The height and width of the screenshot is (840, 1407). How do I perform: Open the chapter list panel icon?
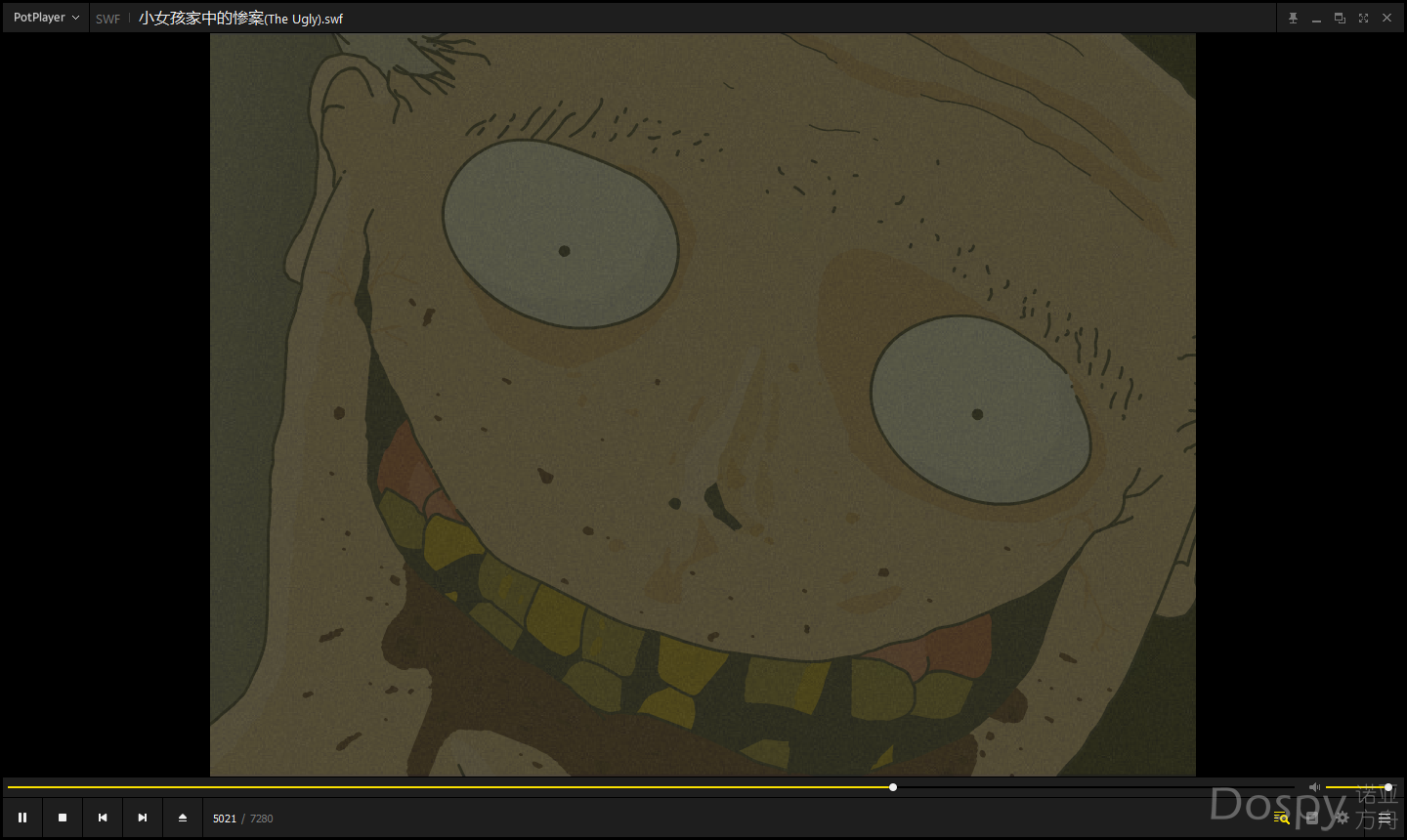1312,818
